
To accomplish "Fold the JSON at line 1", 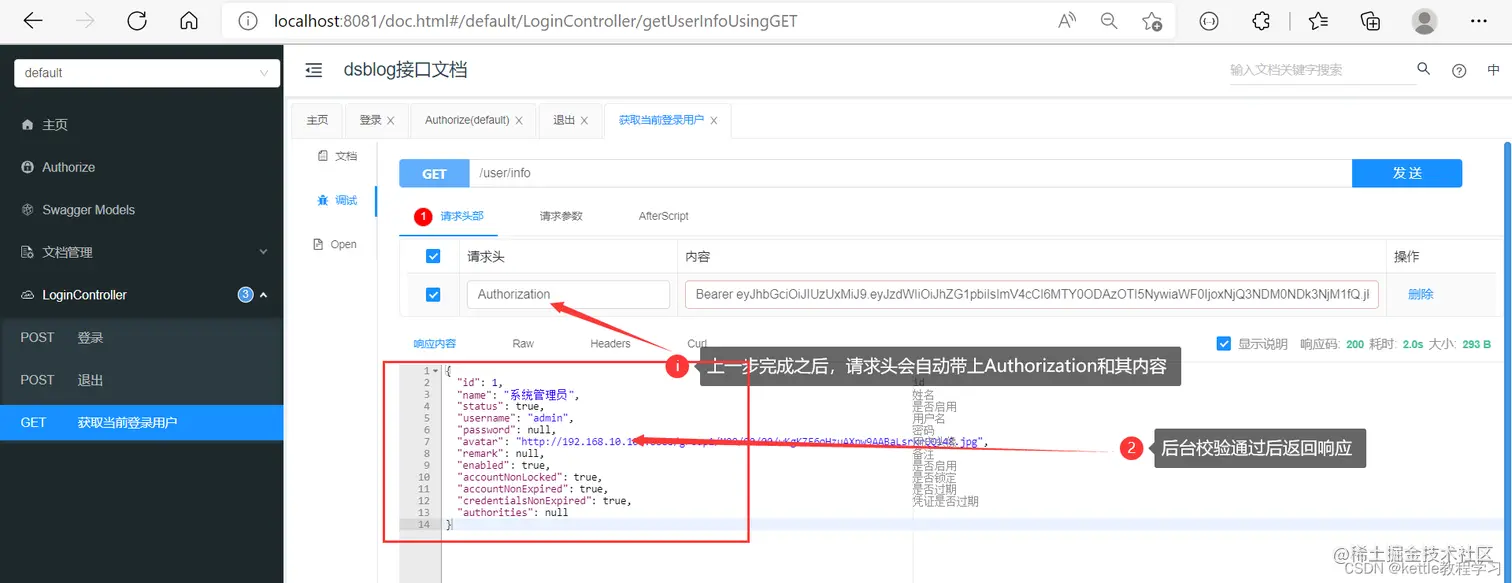I will (434, 371).
